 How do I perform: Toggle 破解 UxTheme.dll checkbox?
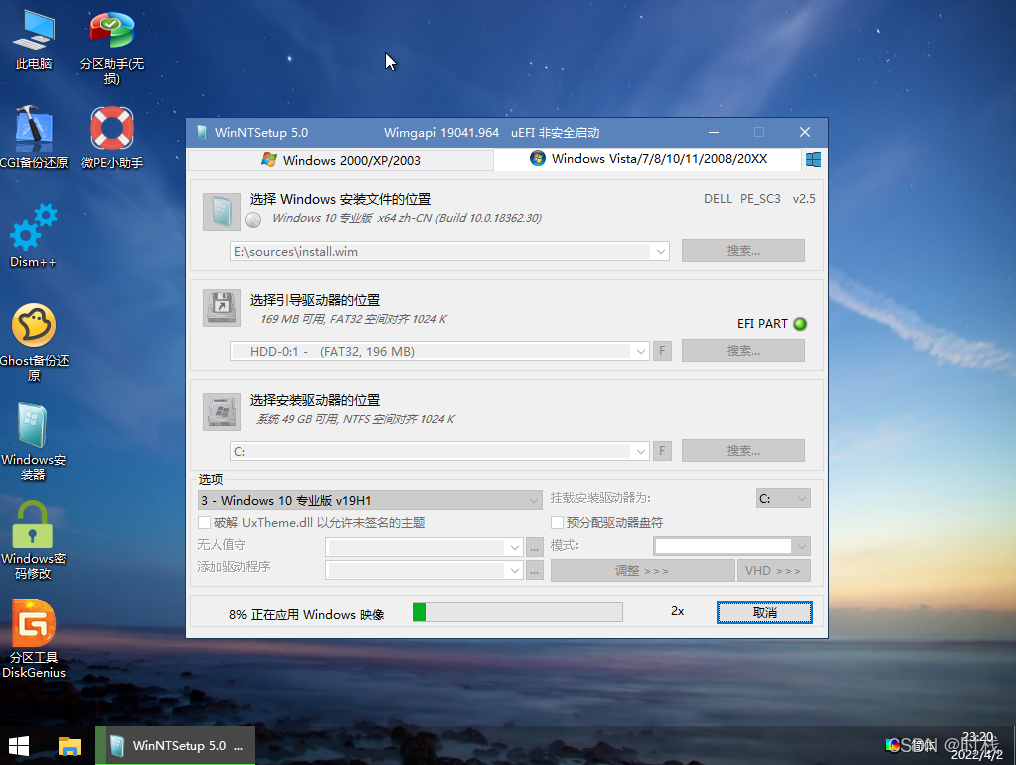tap(205, 523)
